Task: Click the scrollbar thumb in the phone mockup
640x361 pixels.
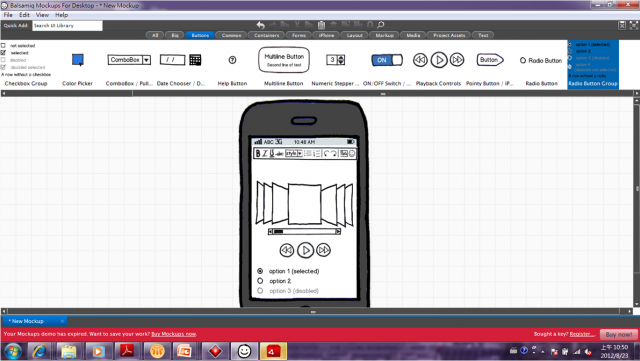Action: [x=278, y=232]
